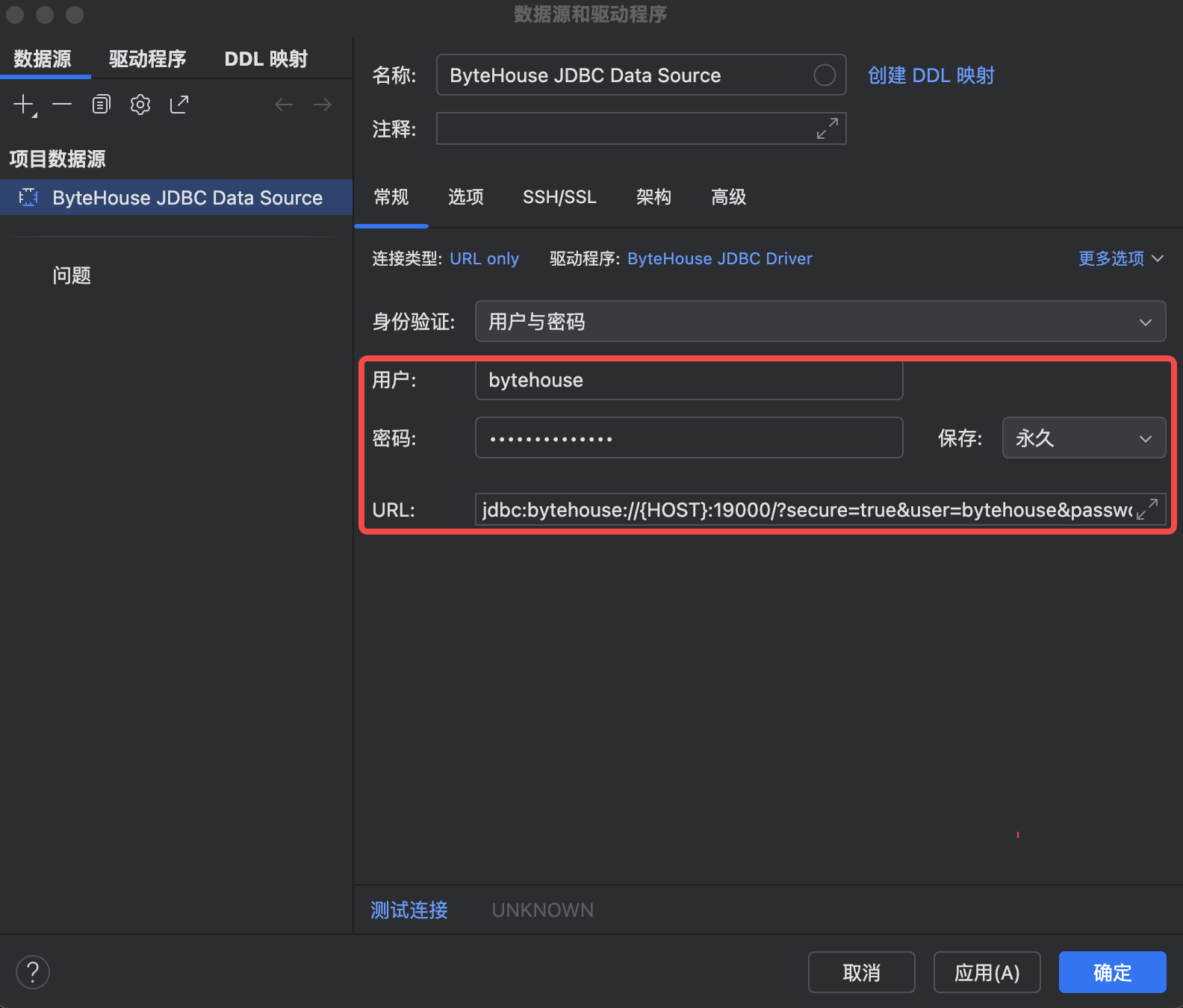This screenshot has height=1008, width=1183.
Task: Open the help question mark button
Action: [33, 972]
